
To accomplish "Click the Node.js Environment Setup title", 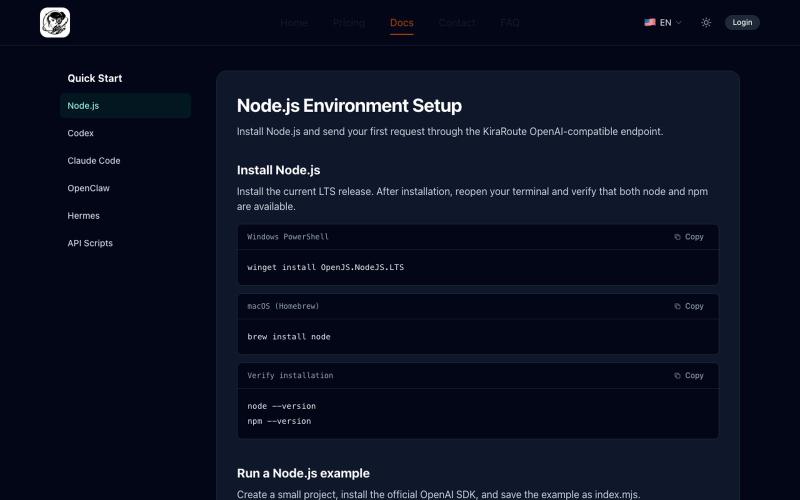I will point(349,106).
